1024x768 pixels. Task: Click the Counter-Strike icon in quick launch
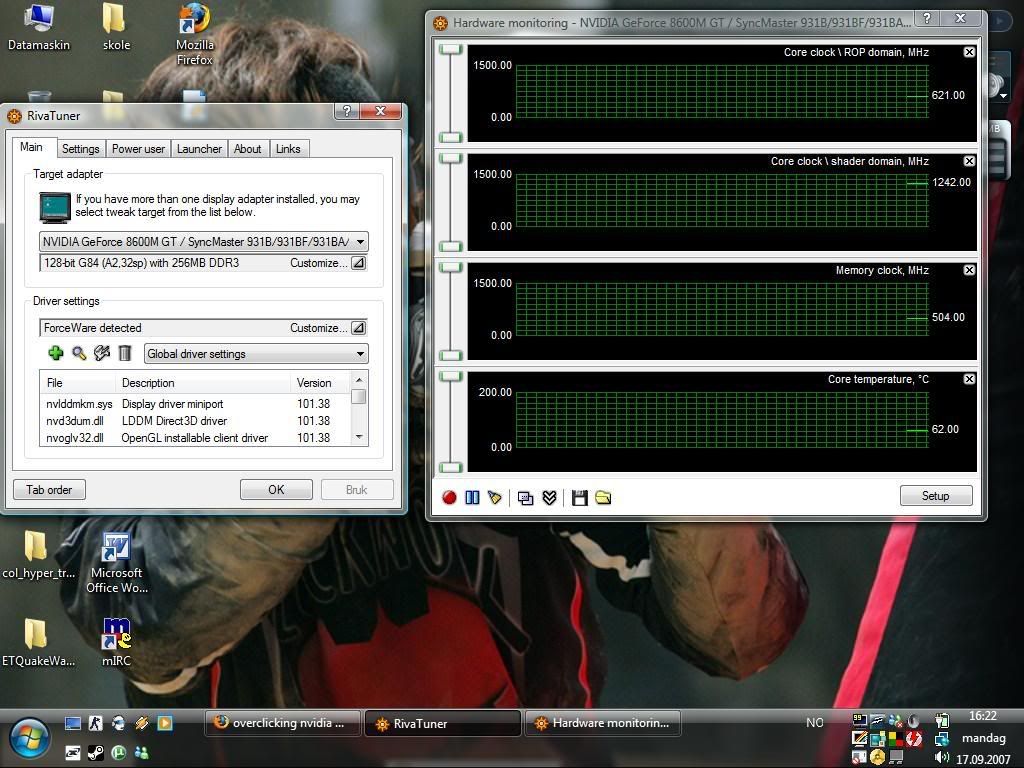pyautogui.click(x=95, y=723)
